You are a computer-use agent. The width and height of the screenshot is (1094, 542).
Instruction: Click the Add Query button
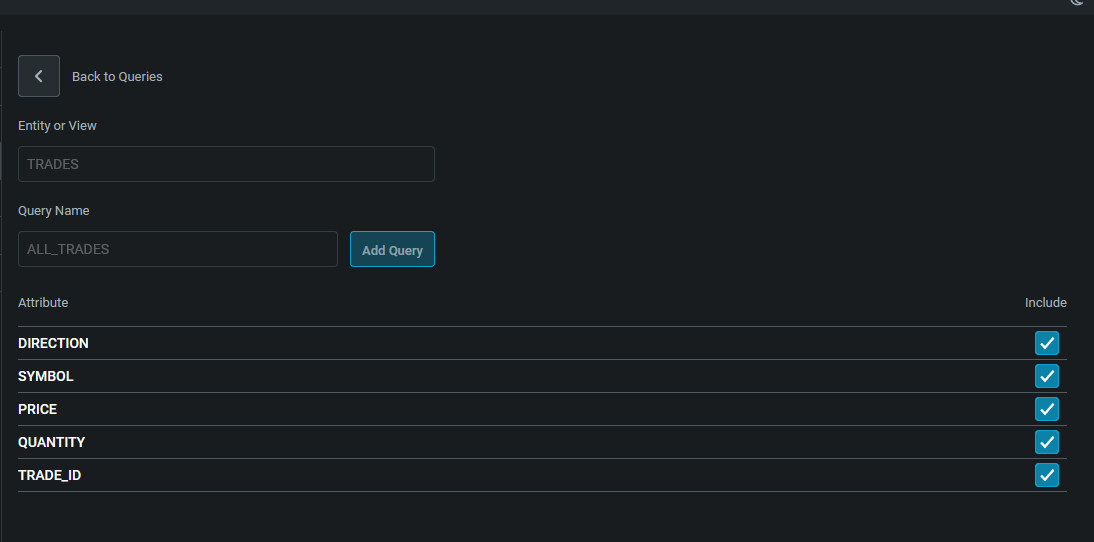click(392, 249)
